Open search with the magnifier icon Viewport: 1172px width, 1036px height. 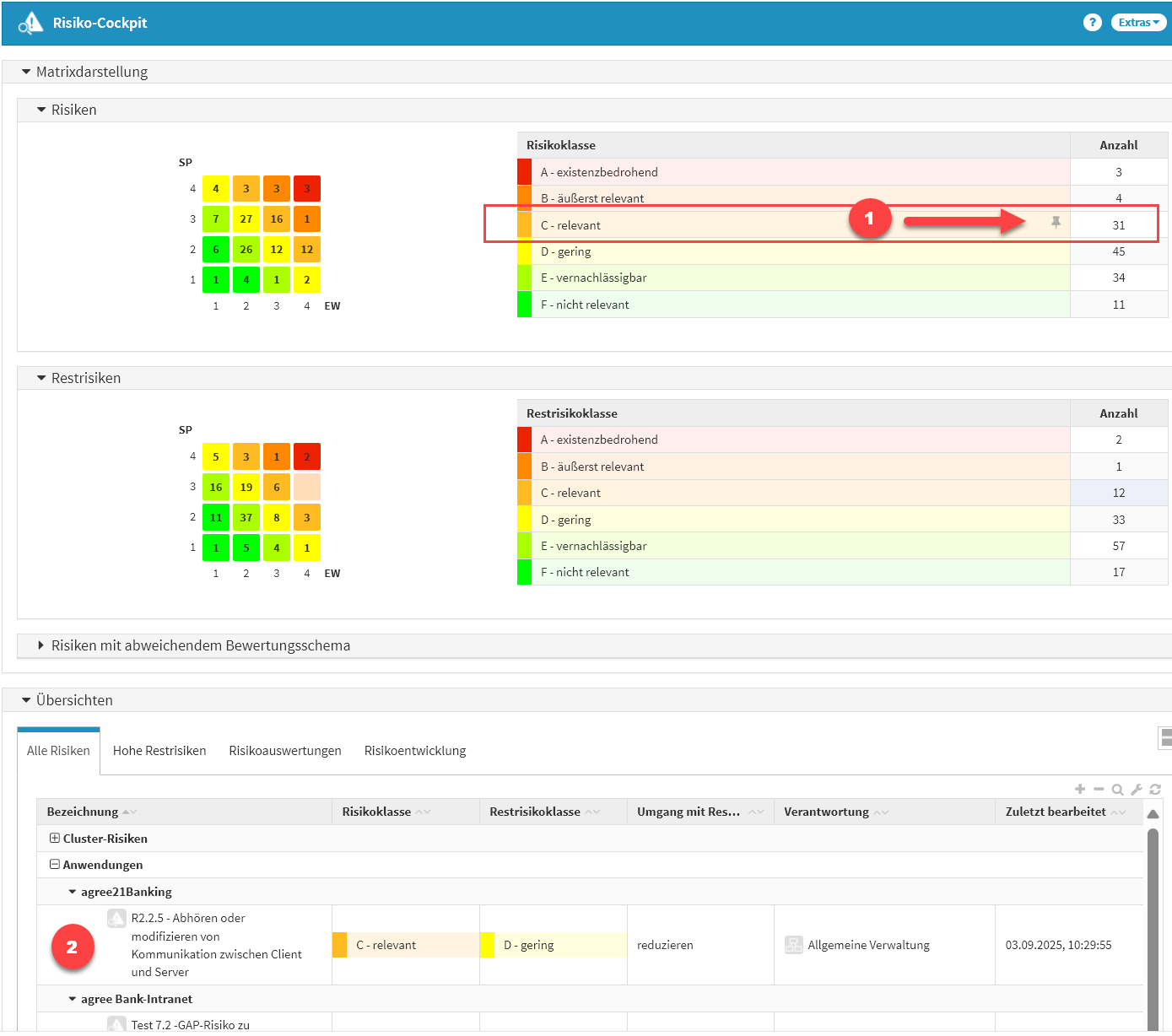click(x=1117, y=790)
